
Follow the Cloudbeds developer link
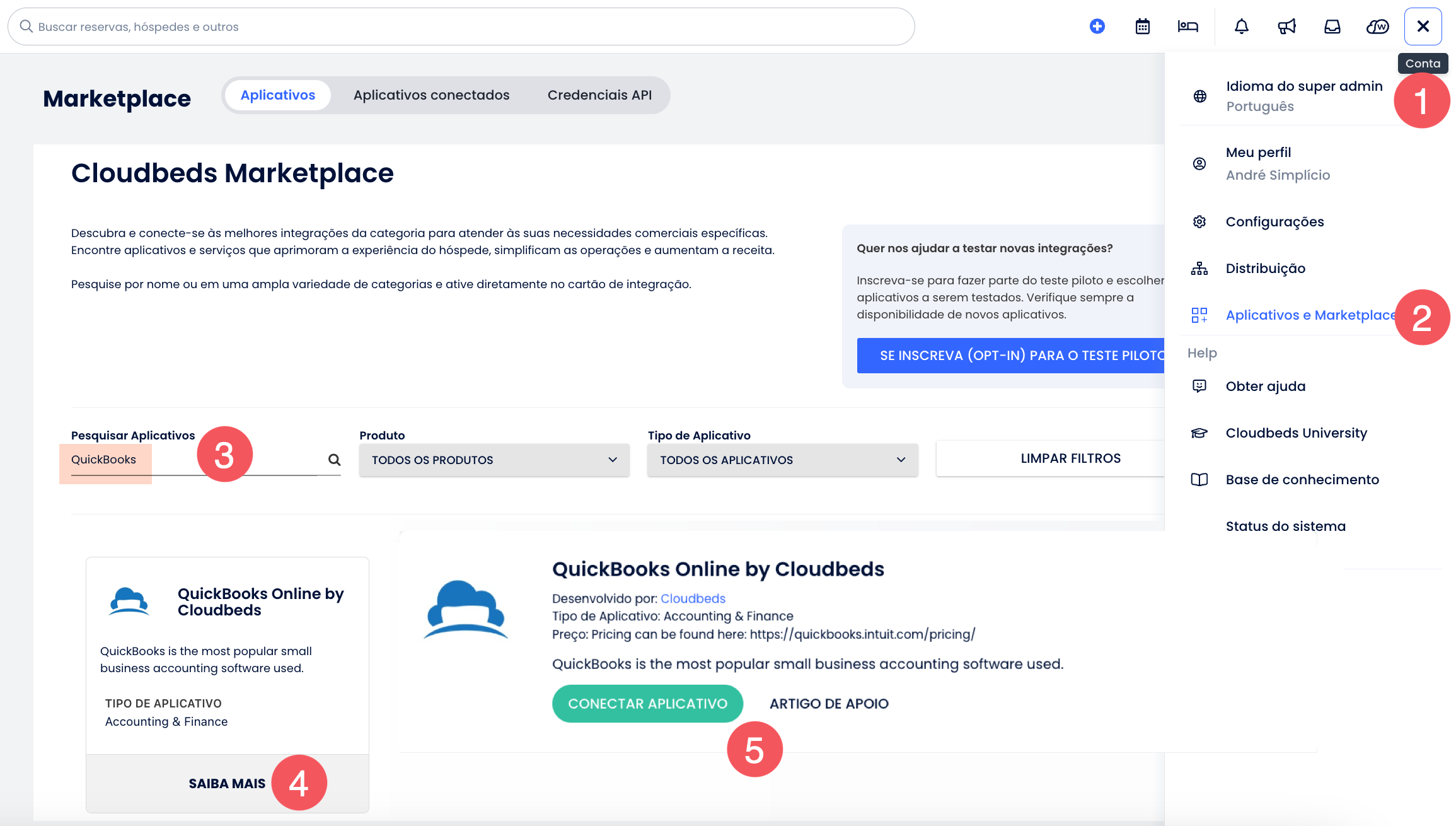(x=693, y=598)
